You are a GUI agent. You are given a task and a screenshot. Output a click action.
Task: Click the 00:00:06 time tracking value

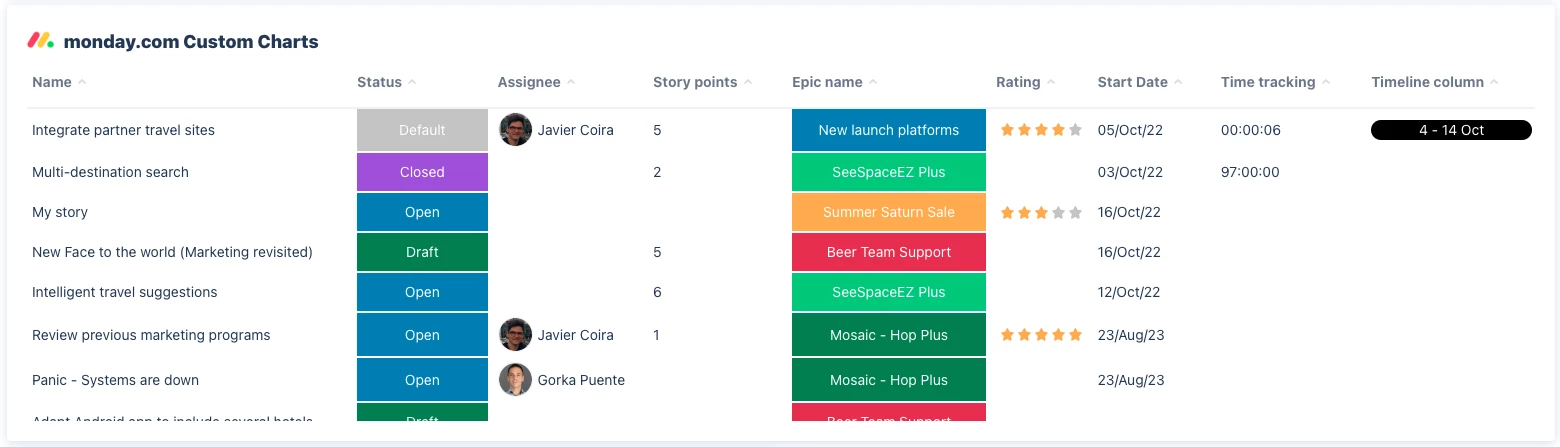coord(1251,130)
